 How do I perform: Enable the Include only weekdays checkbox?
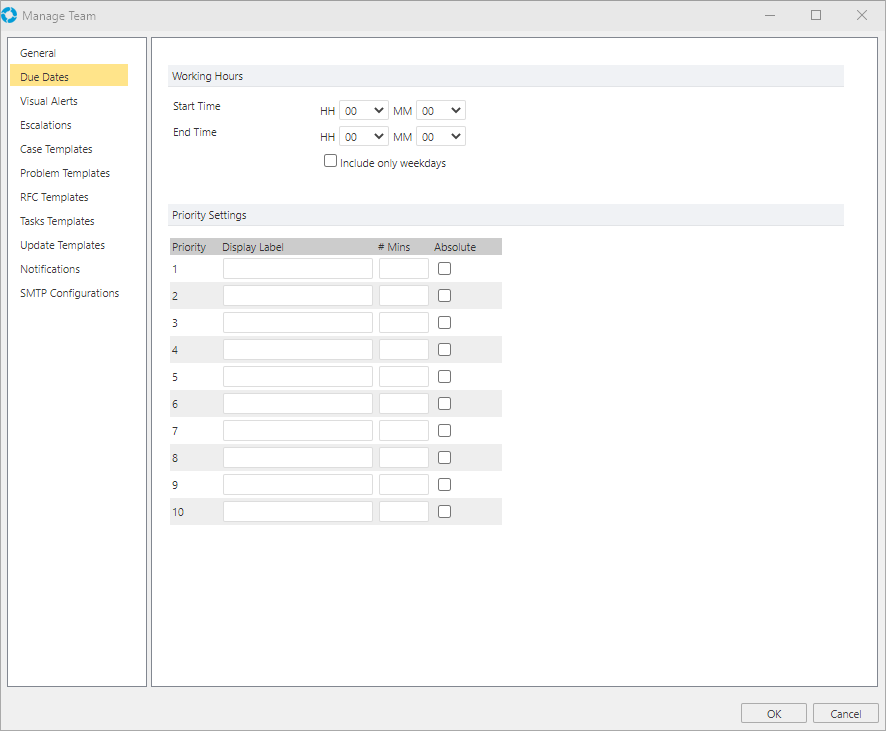[331, 161]
